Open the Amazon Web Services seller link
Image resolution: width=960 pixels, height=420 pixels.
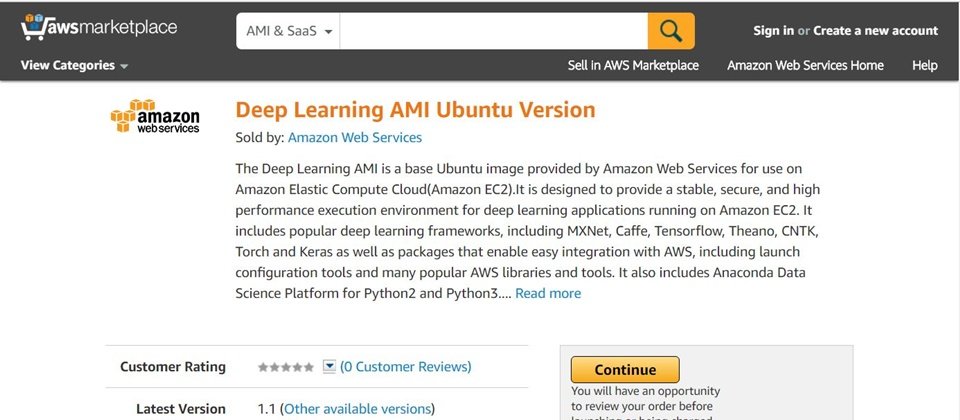[x=355, y=138]
